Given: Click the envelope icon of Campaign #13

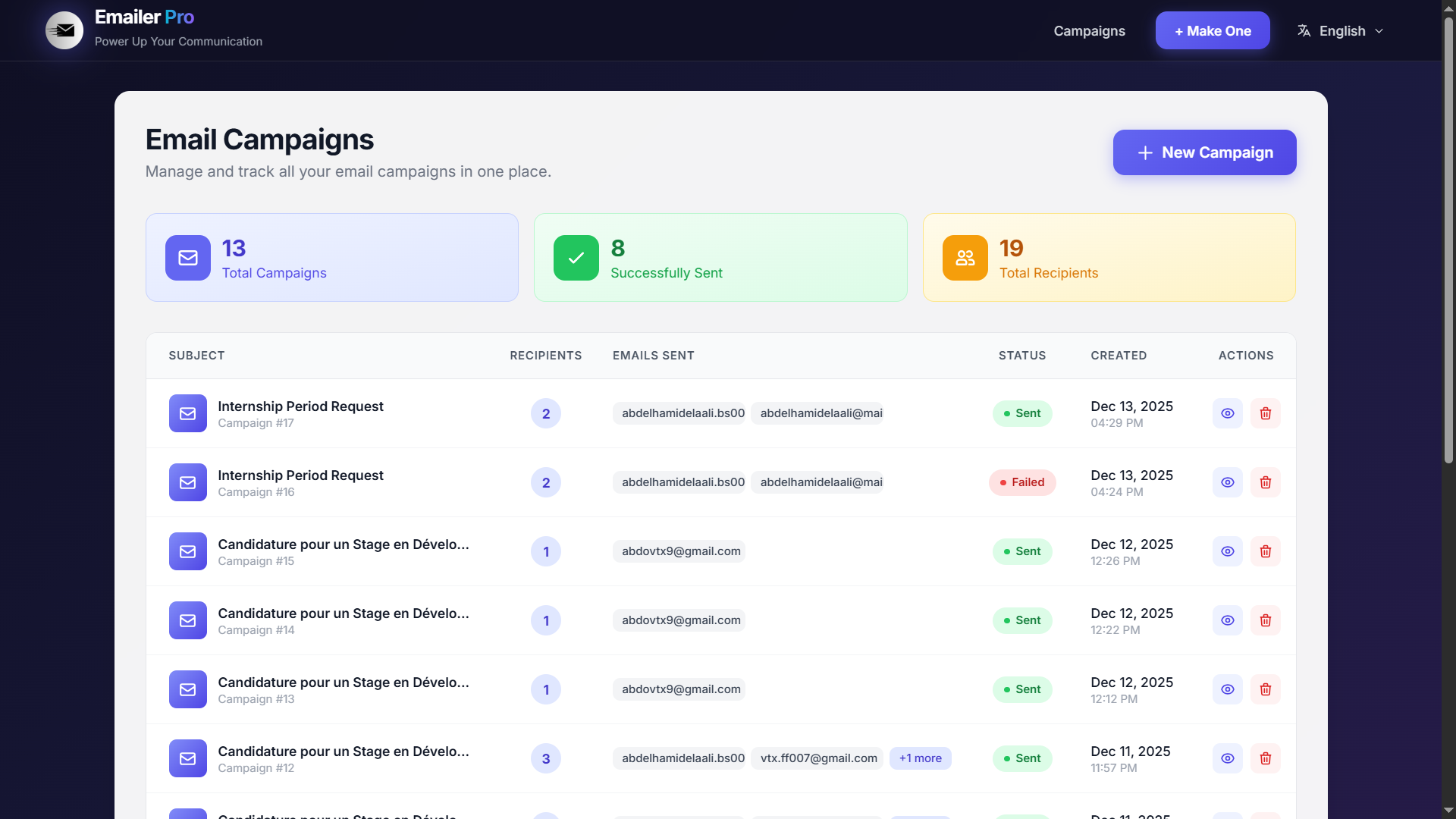Looking at the screenshot, I should coord(188,689).
